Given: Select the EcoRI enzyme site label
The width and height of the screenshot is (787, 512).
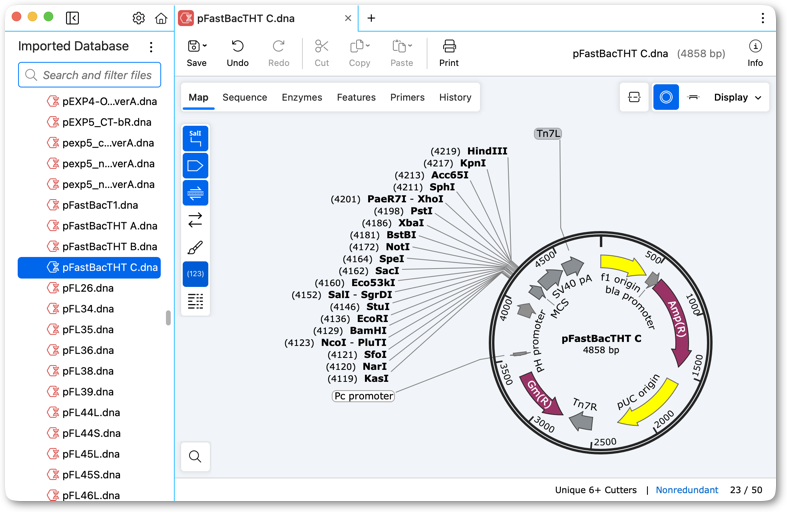Looking at the screenshot, I should (372, 319).
